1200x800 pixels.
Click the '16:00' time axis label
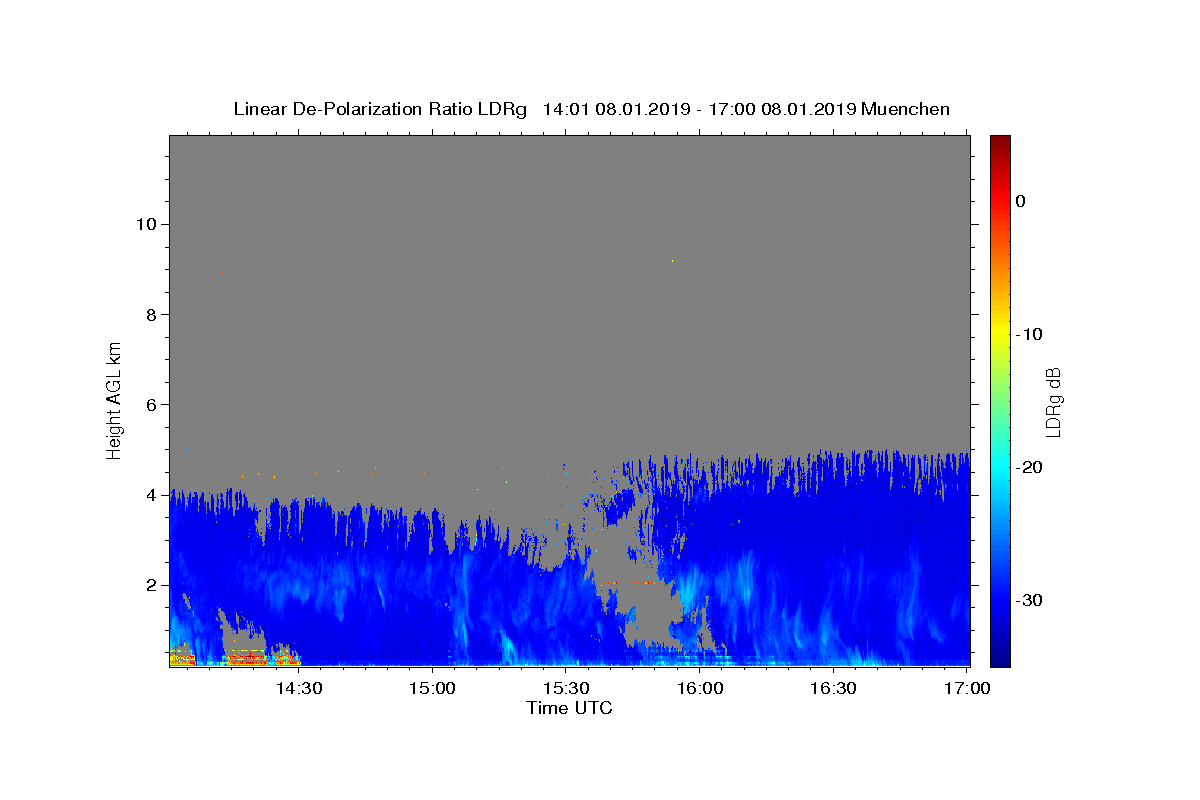(x=699, y=689)
